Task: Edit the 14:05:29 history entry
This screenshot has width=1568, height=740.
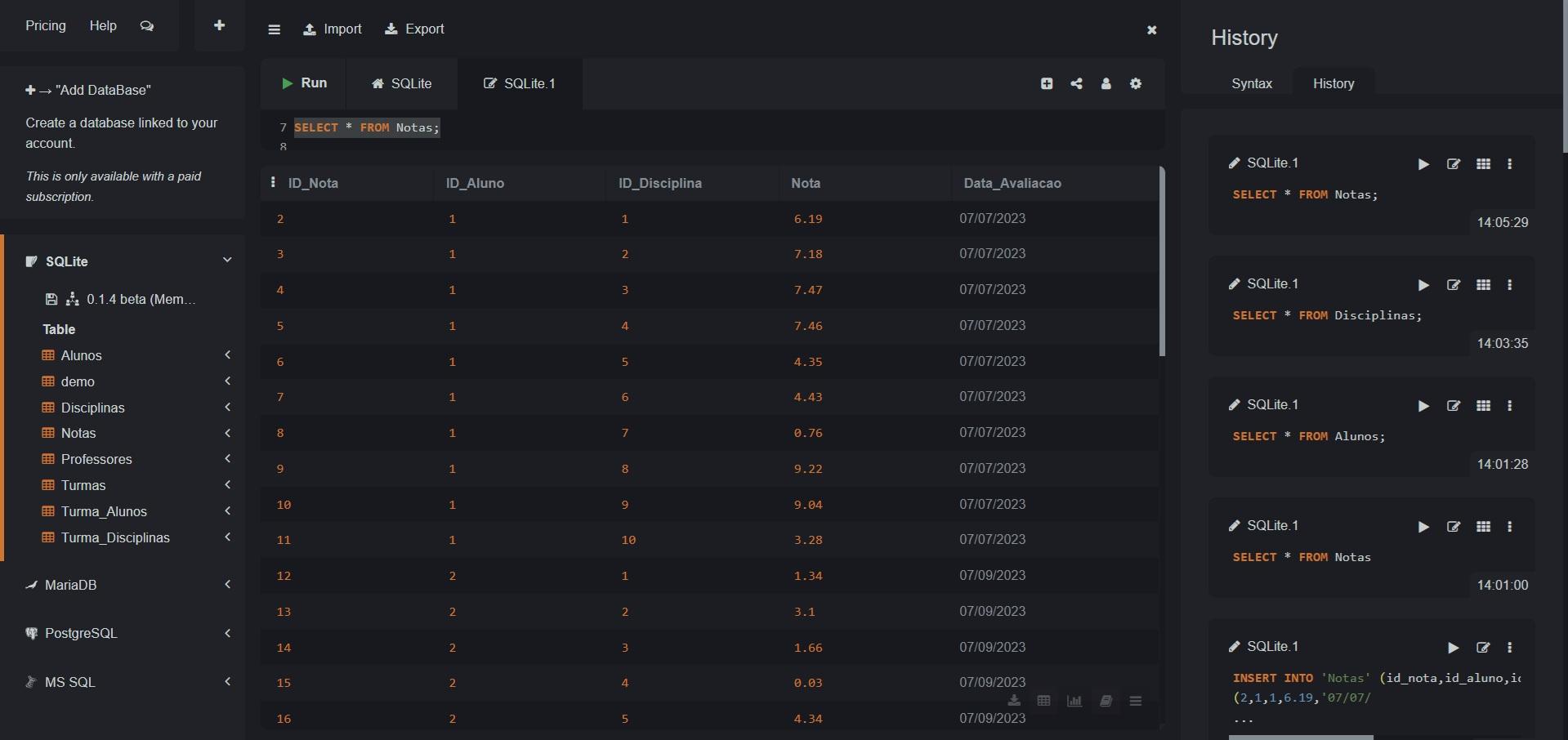Action: click(1454, 164)
